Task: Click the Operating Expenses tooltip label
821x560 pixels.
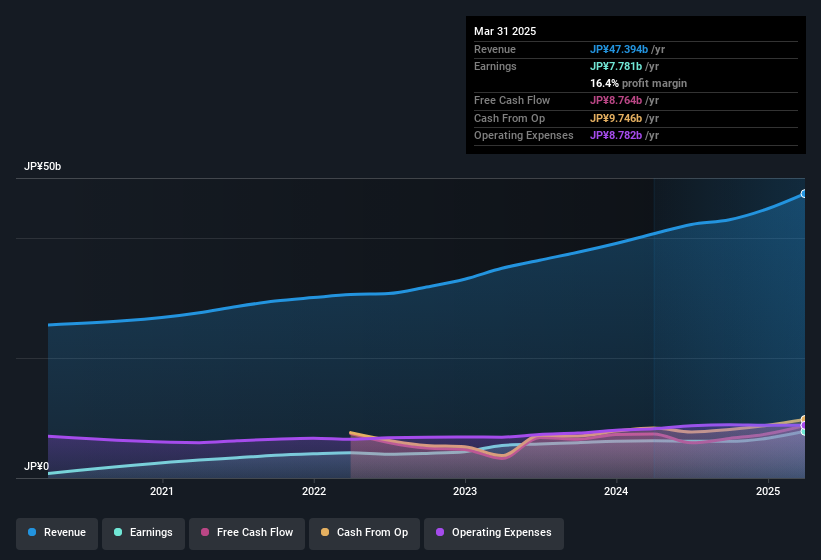Action: click(524, 136)
